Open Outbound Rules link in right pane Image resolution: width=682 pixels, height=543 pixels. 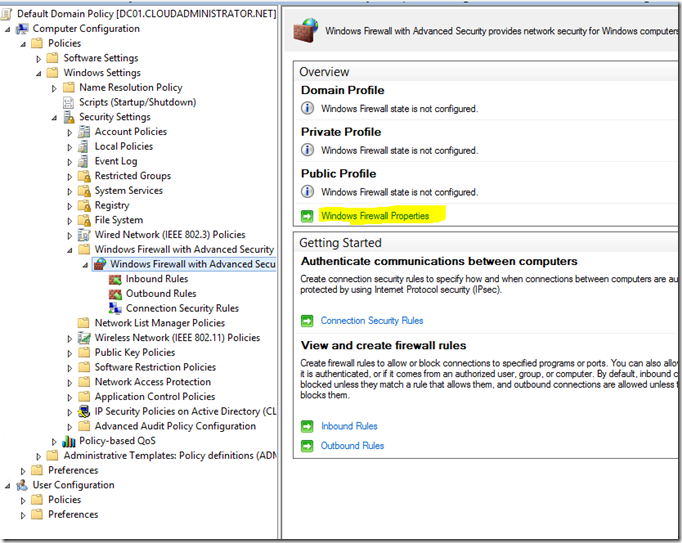point(352,446)
